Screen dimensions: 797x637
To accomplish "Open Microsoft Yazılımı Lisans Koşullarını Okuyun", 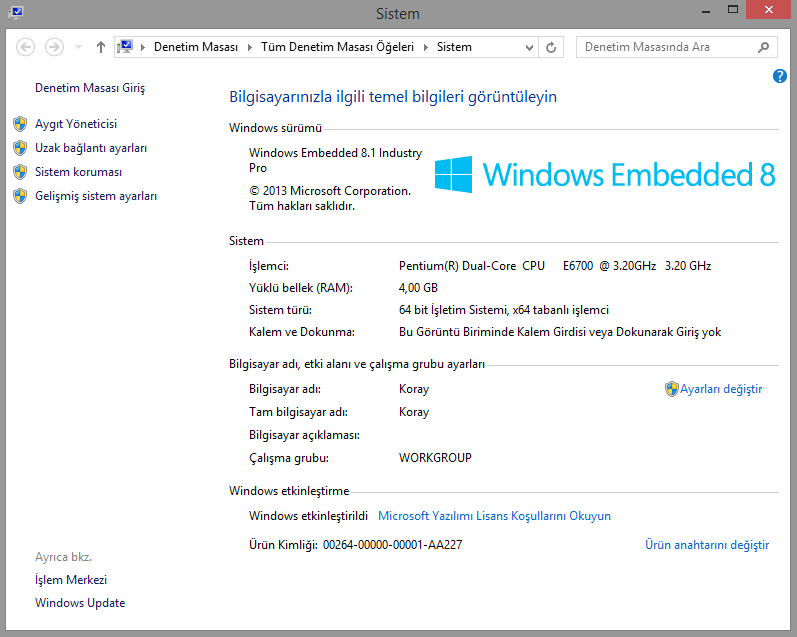I will click(495, 516).
